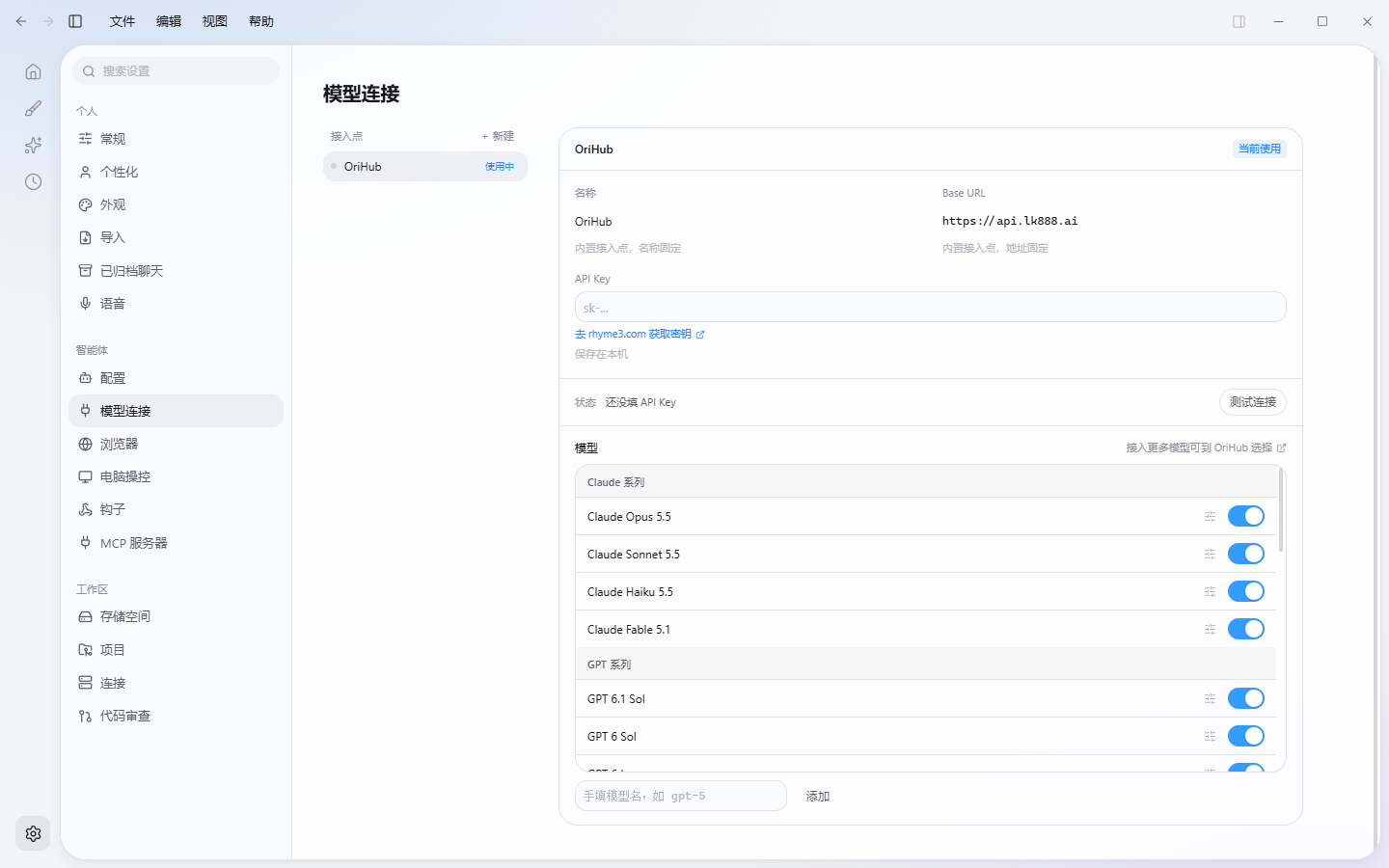Open the brush icon in left rail
The image size is (1389, 868).
[33, 108]
